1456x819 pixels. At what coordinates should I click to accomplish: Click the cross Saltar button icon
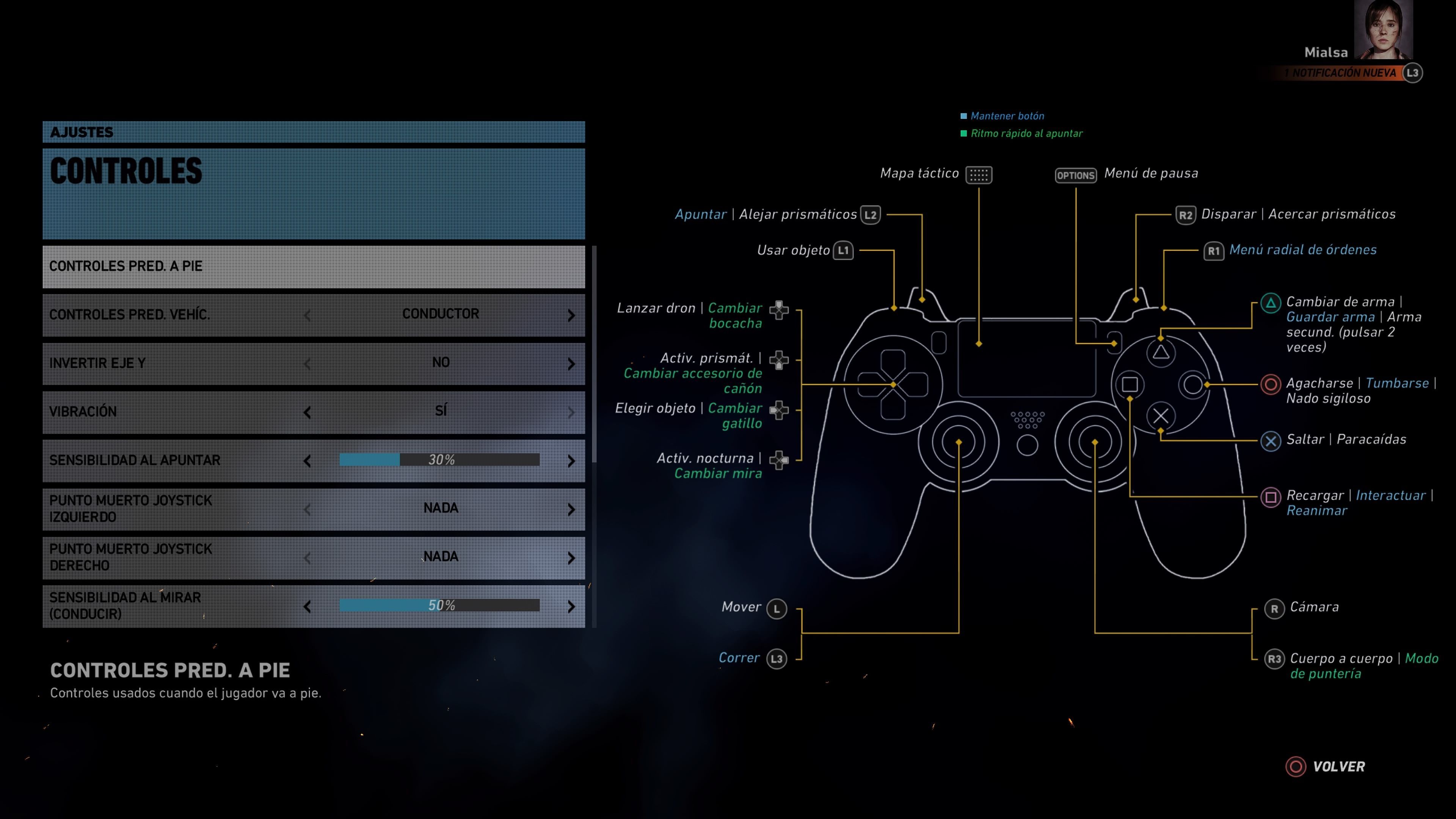click(x=1270, y=440)
